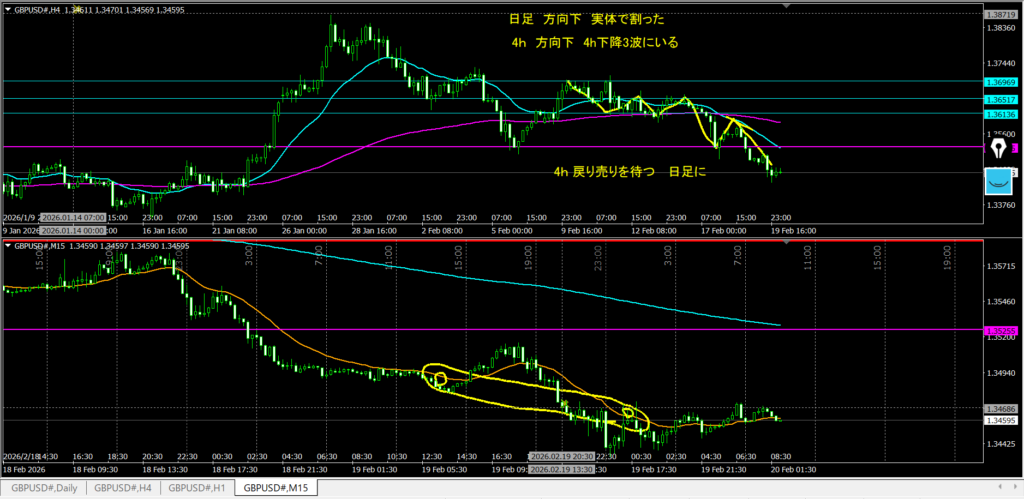
Task: Click the 1.34595 current price label
Action: point(1000,421)
